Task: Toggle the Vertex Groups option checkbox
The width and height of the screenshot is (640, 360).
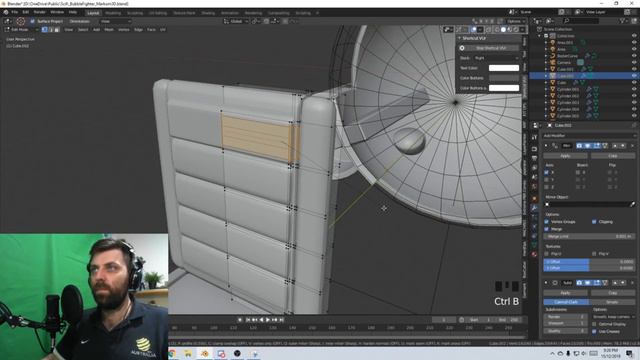Action: [x=547, y=222]
